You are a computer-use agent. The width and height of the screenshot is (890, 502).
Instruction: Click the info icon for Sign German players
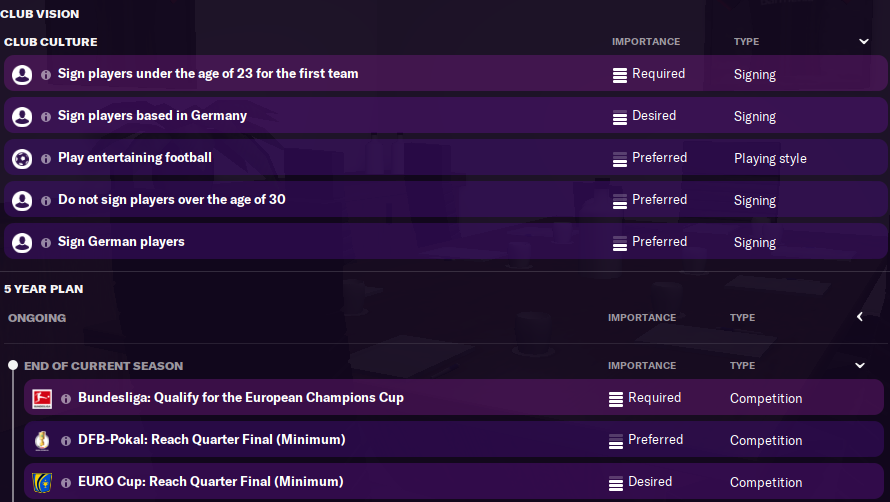(46, 242)
